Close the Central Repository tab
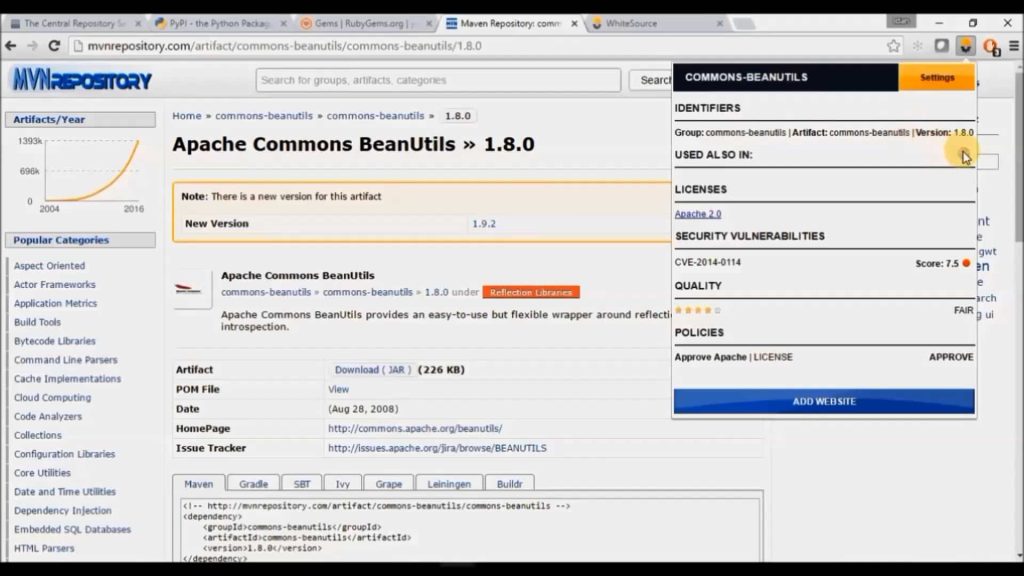1024x576 pixels. pos(138,23)
